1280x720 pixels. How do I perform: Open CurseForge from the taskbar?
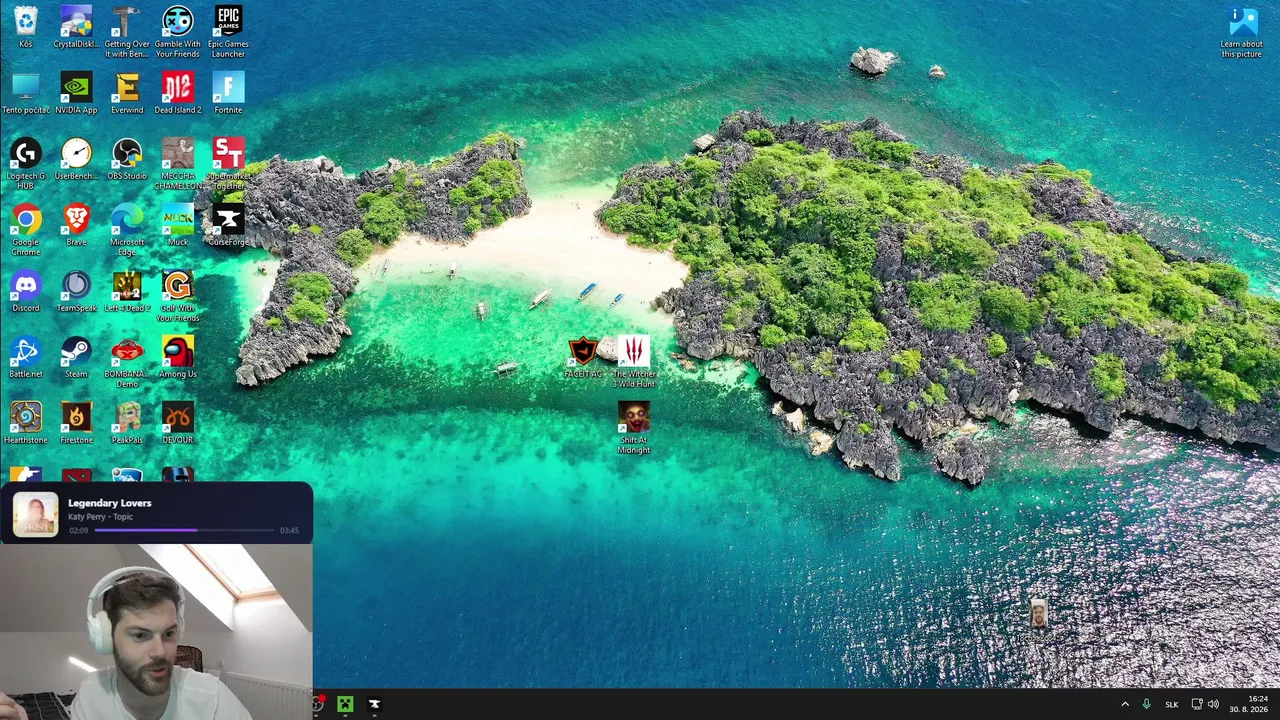pyautogui.click(x=374, y=704)
